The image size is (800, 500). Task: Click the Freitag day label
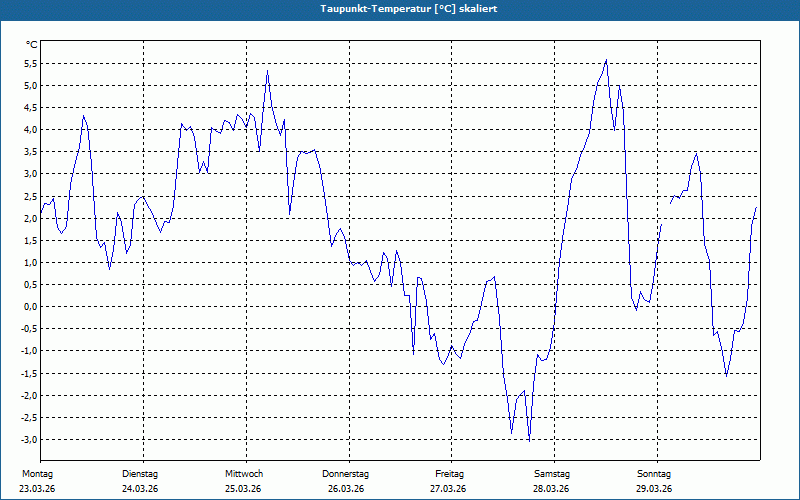449,474
